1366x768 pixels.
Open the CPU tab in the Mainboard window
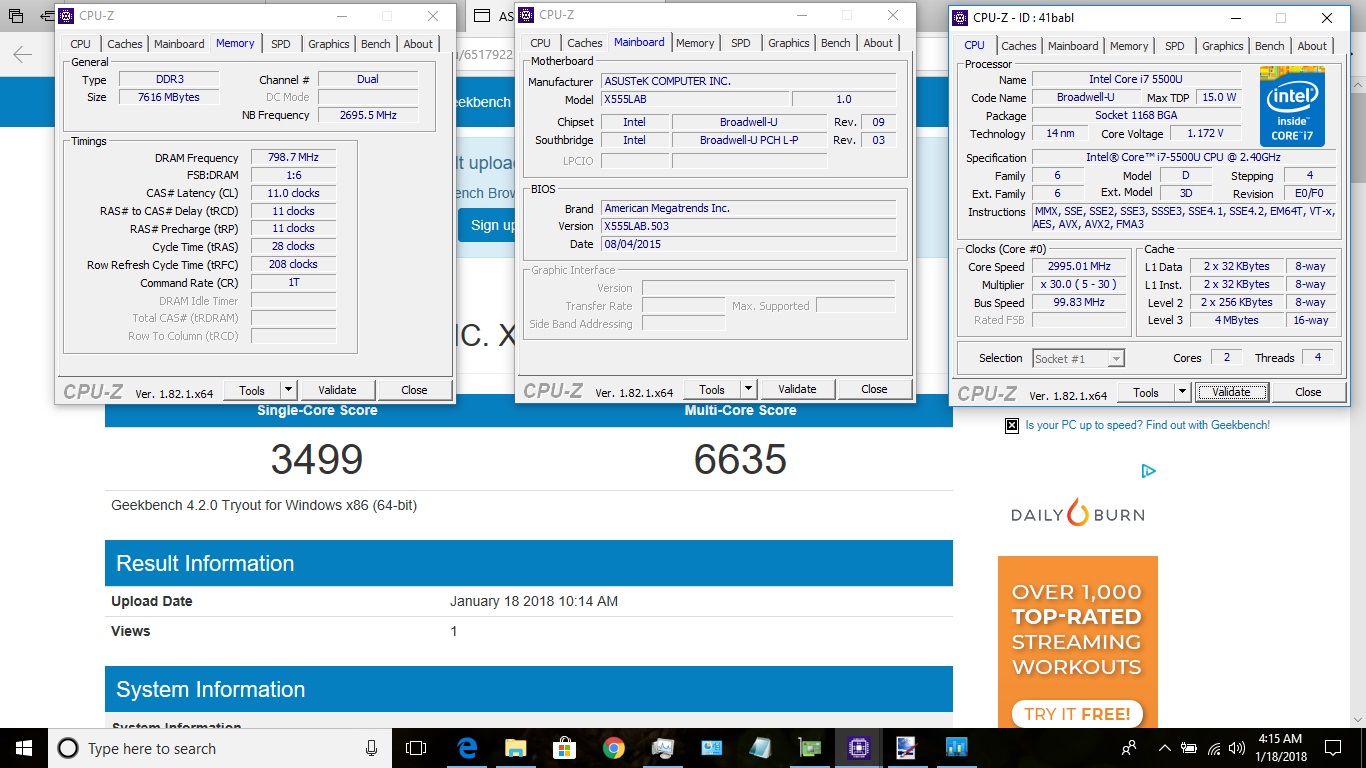(x=540, y=43)
